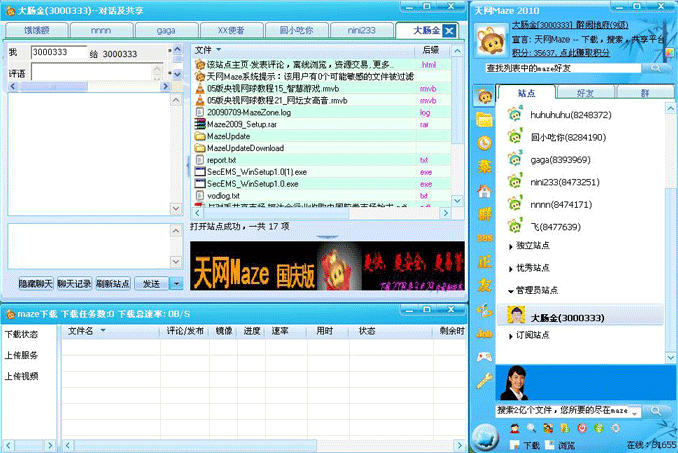Click VLC icon for 05版央视网球教程15 file
Screen dimensions: 678x453
point(200,89)
